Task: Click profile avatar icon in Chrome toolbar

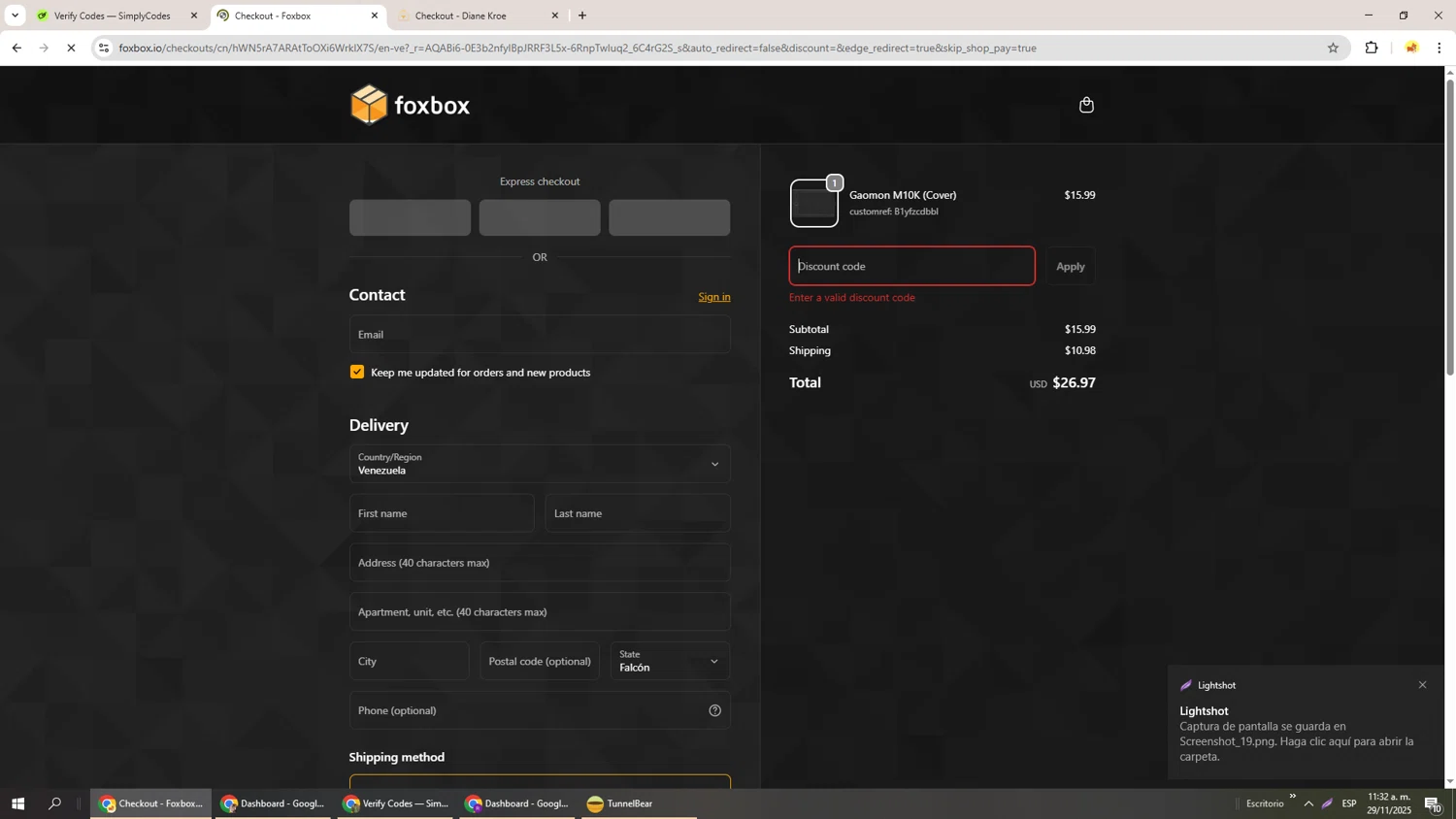Action: pyautogui.click(x=1411, y=48)
